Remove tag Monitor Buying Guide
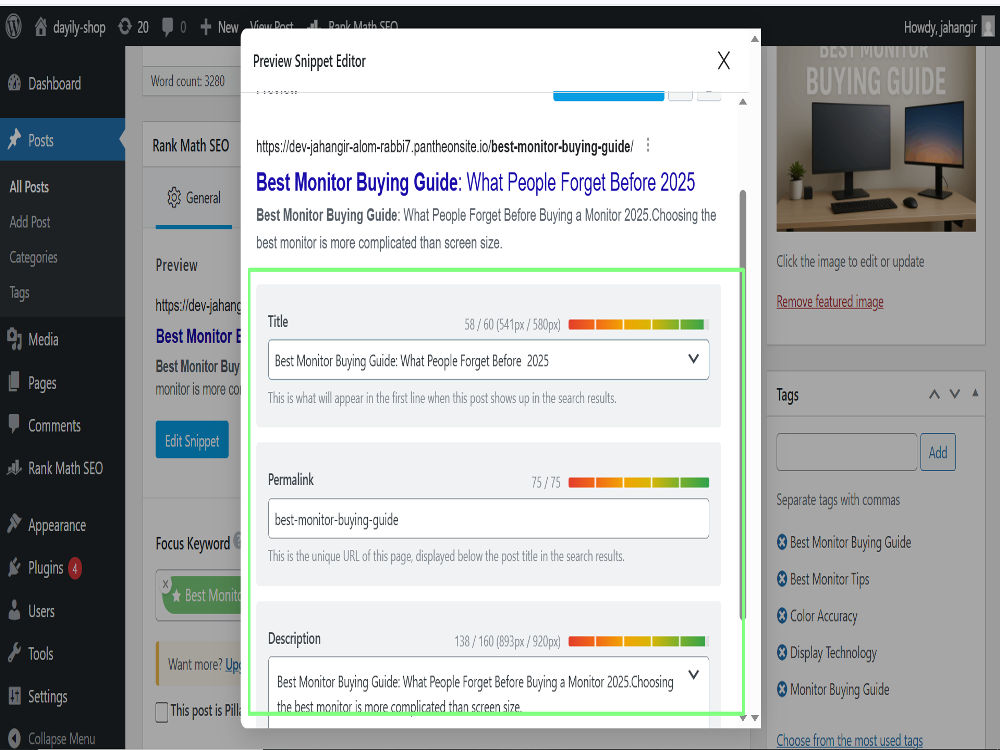This screenshot has height=750, width=1000. [782, 689]
